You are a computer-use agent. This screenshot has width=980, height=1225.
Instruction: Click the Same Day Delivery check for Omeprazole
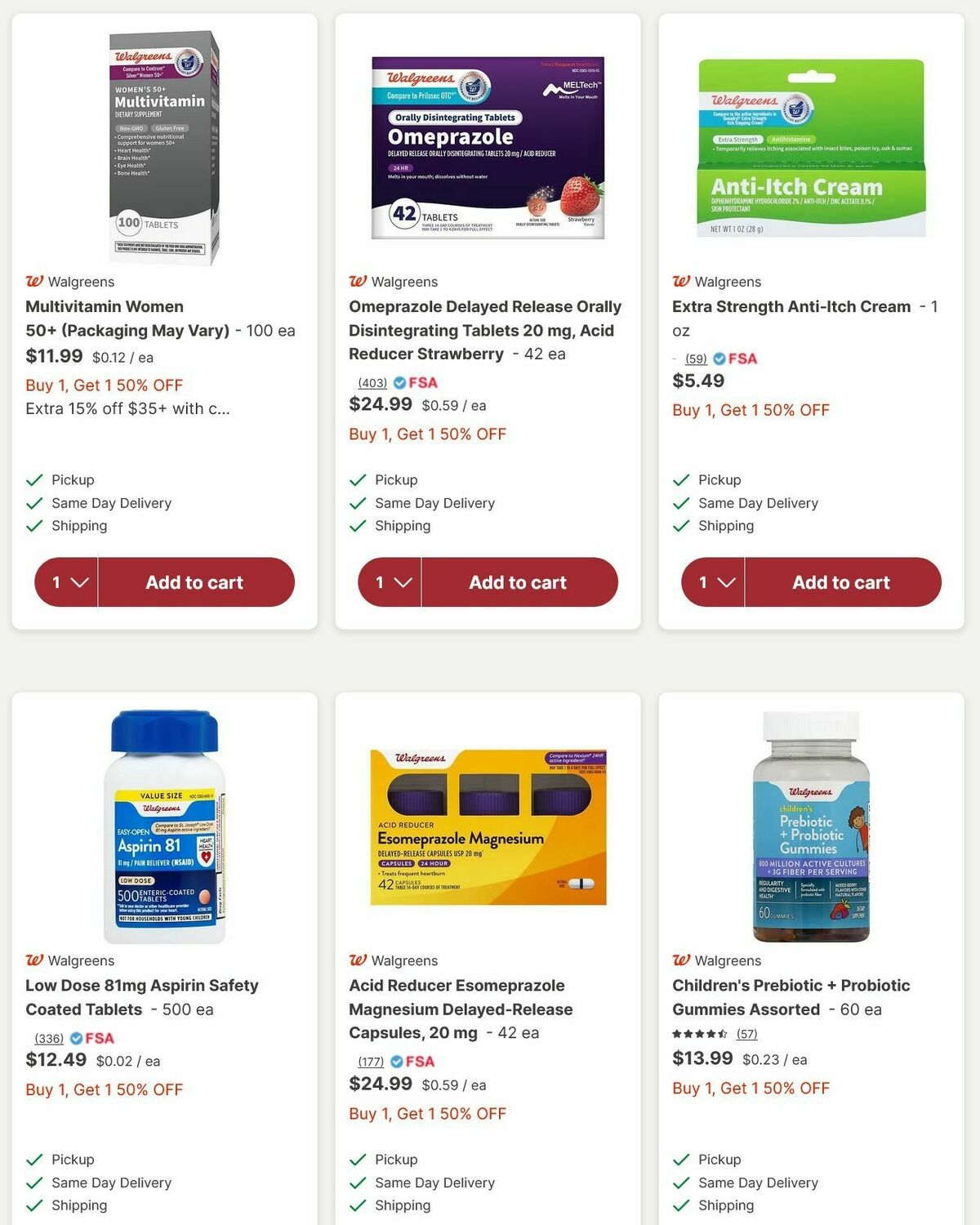pos(357,502)
